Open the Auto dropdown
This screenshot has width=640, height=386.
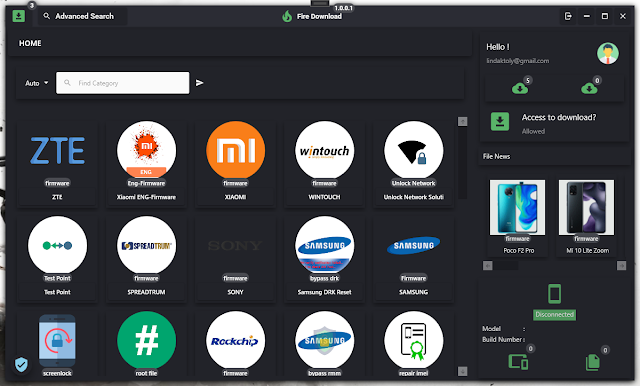37,83
